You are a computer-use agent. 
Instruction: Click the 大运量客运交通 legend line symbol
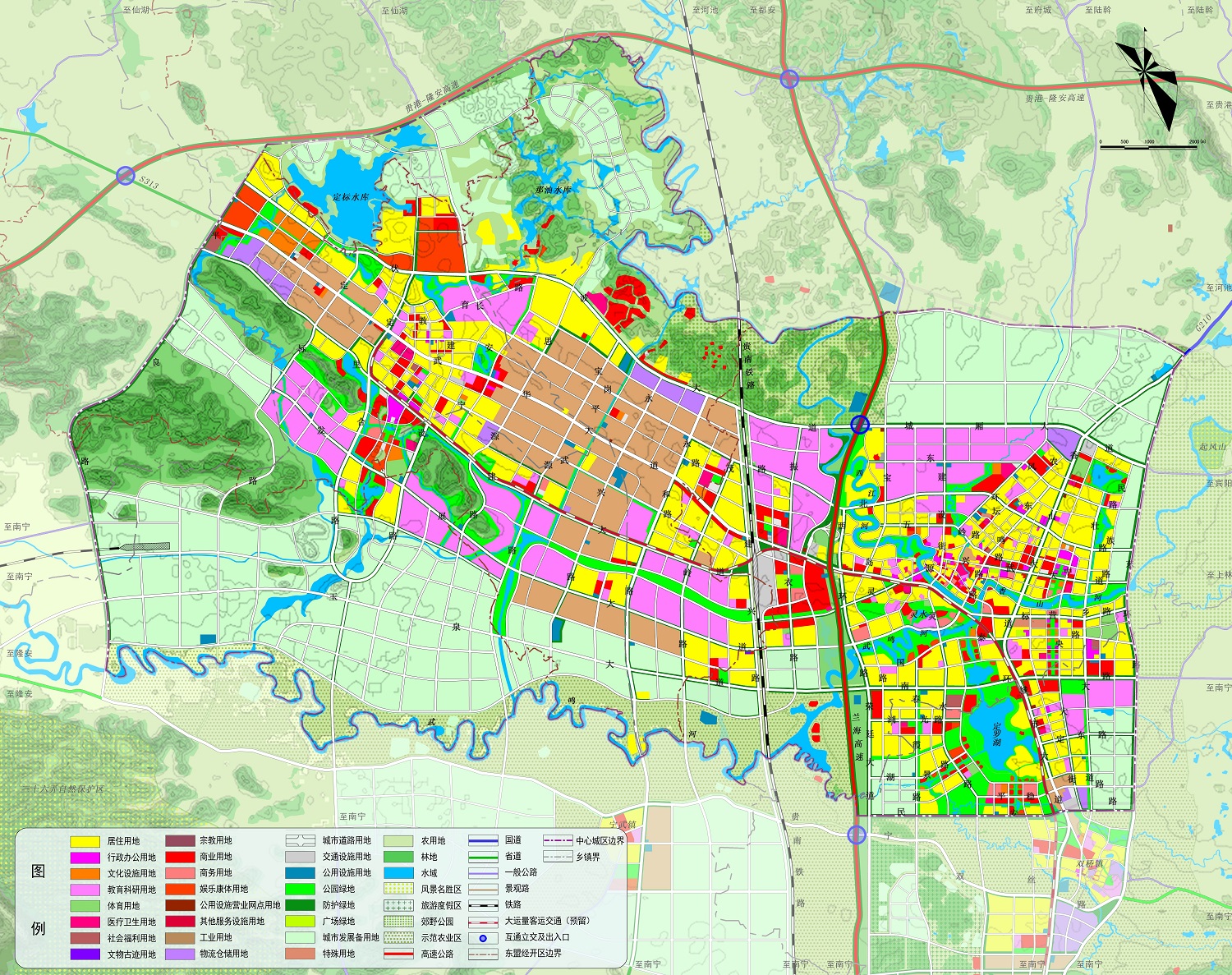(x=484, y=921)
